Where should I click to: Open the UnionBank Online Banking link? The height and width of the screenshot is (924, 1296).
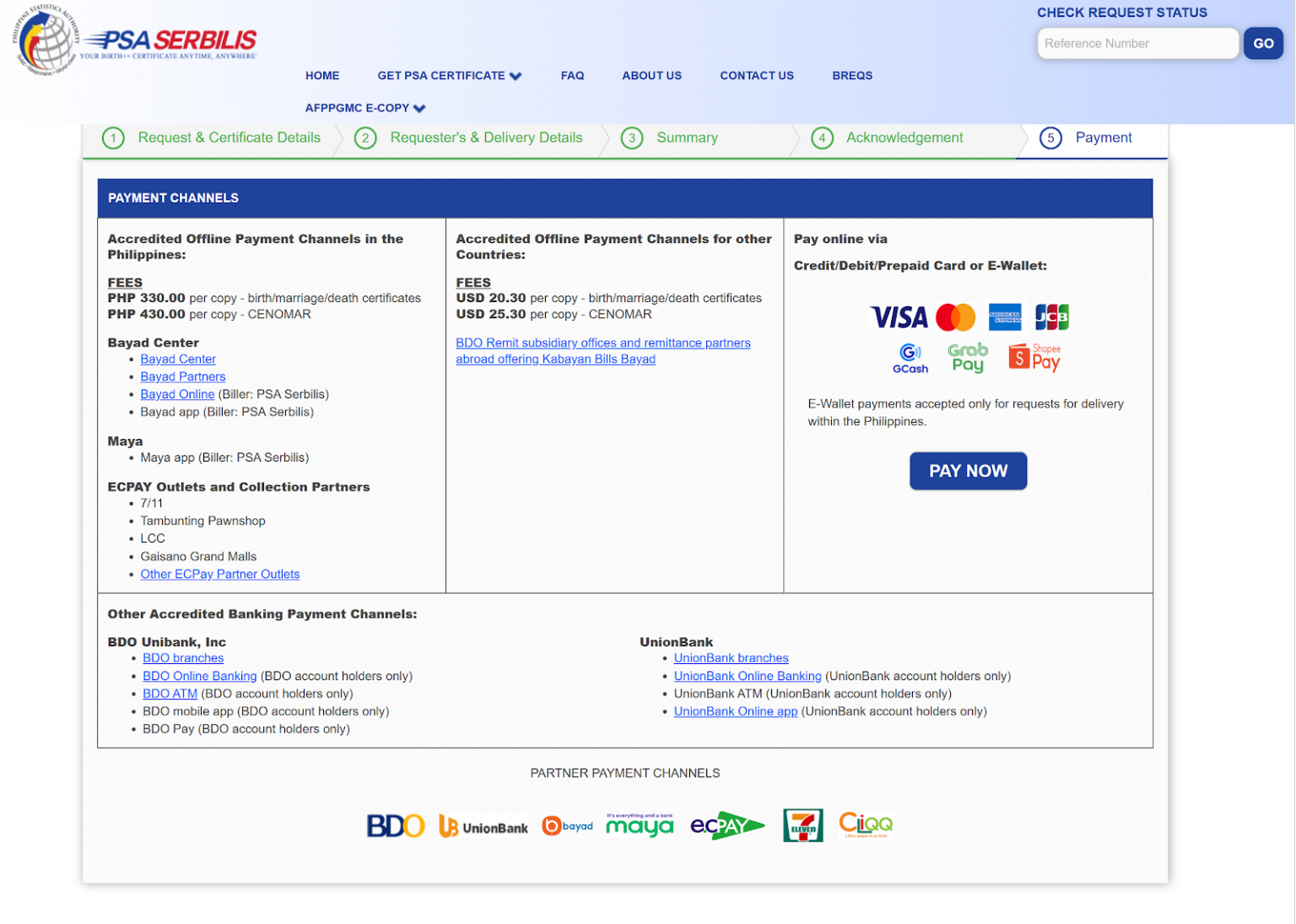tap(747, 677)
